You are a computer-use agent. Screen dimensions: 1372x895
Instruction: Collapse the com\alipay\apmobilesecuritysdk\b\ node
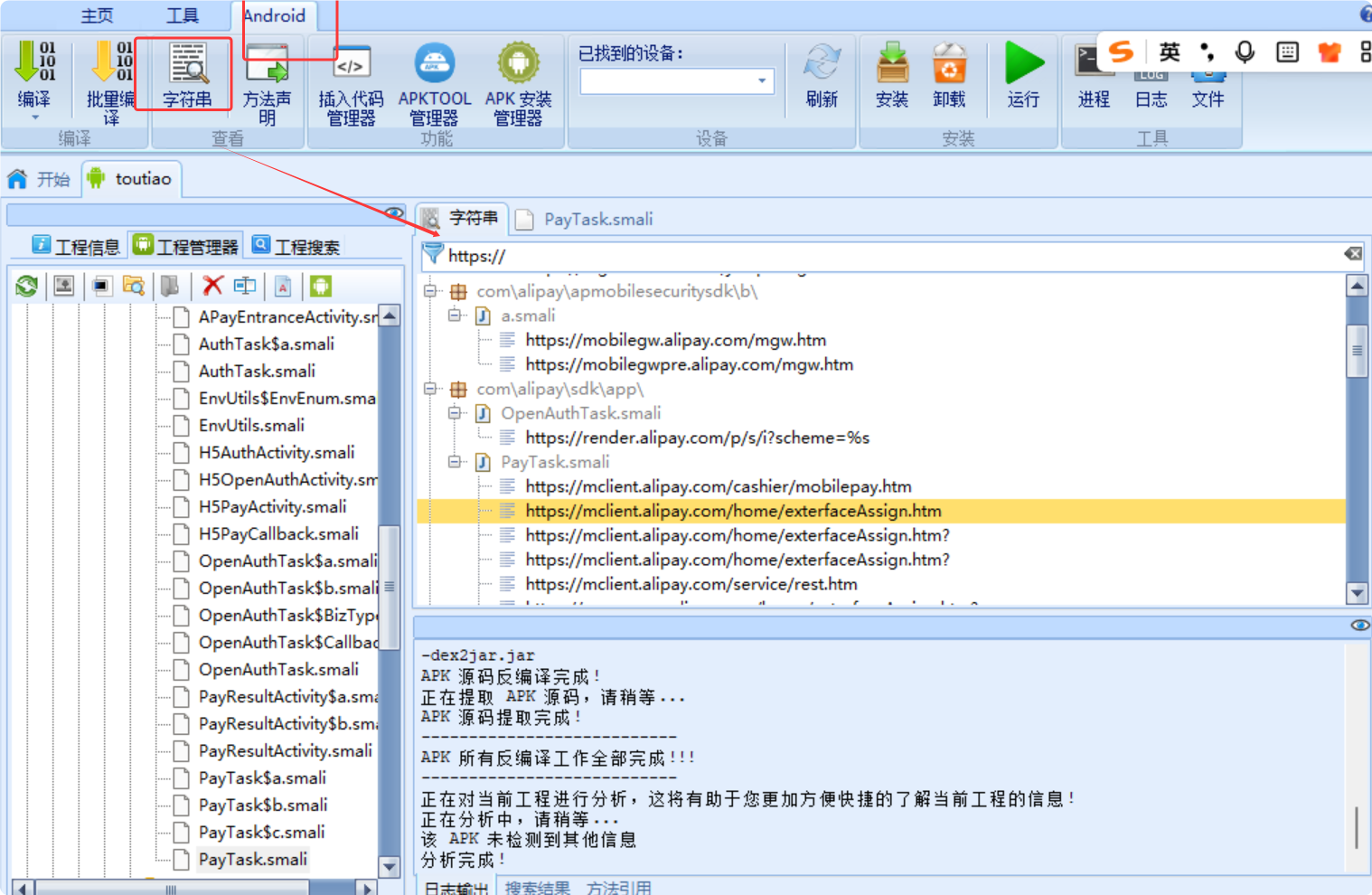(431, 291)
